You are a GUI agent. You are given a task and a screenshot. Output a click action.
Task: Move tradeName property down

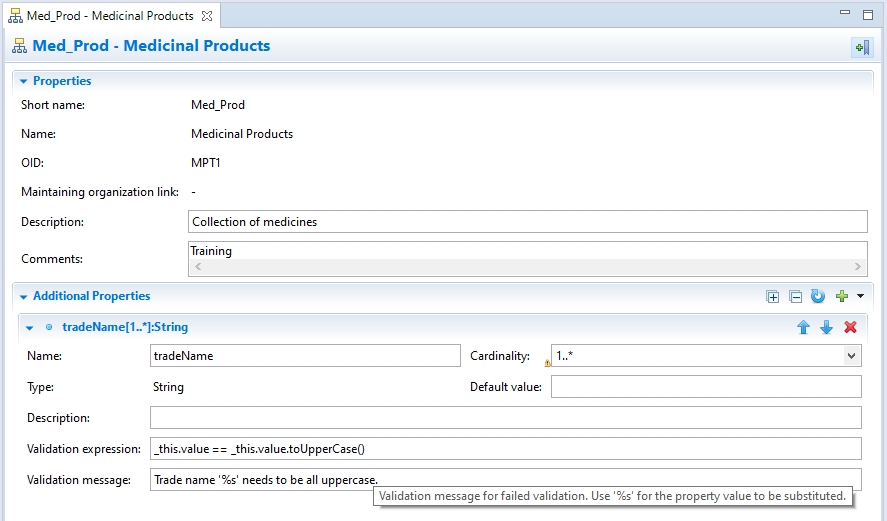(x=826, y=327)
